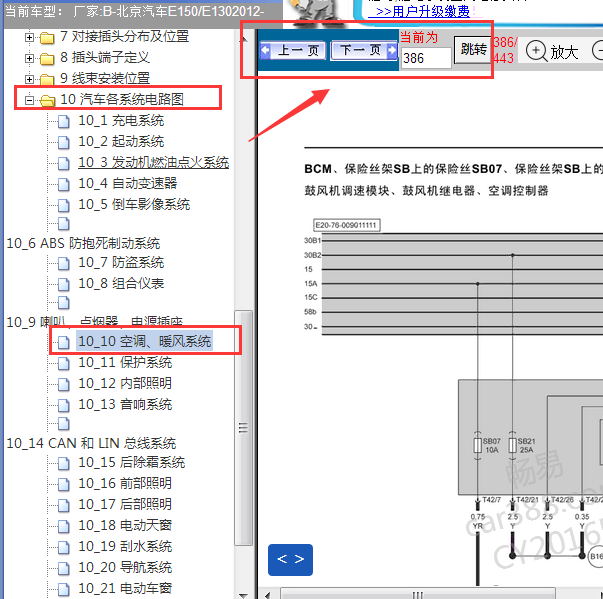Open 10_8 组合仪表 page
603x599 pixels.
(121, 283)
